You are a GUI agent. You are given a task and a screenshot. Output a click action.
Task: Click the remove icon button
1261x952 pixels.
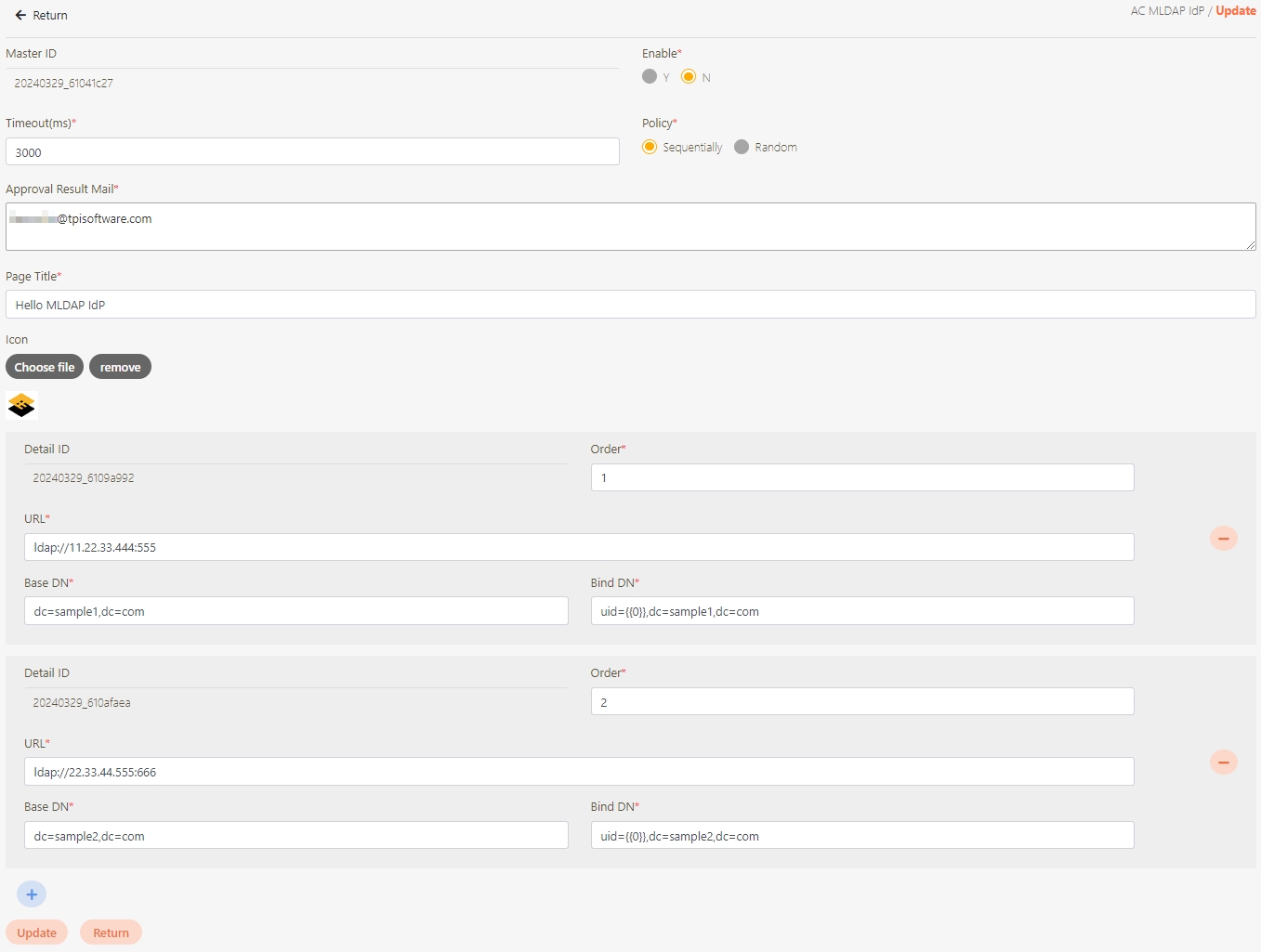coord(120,367)
